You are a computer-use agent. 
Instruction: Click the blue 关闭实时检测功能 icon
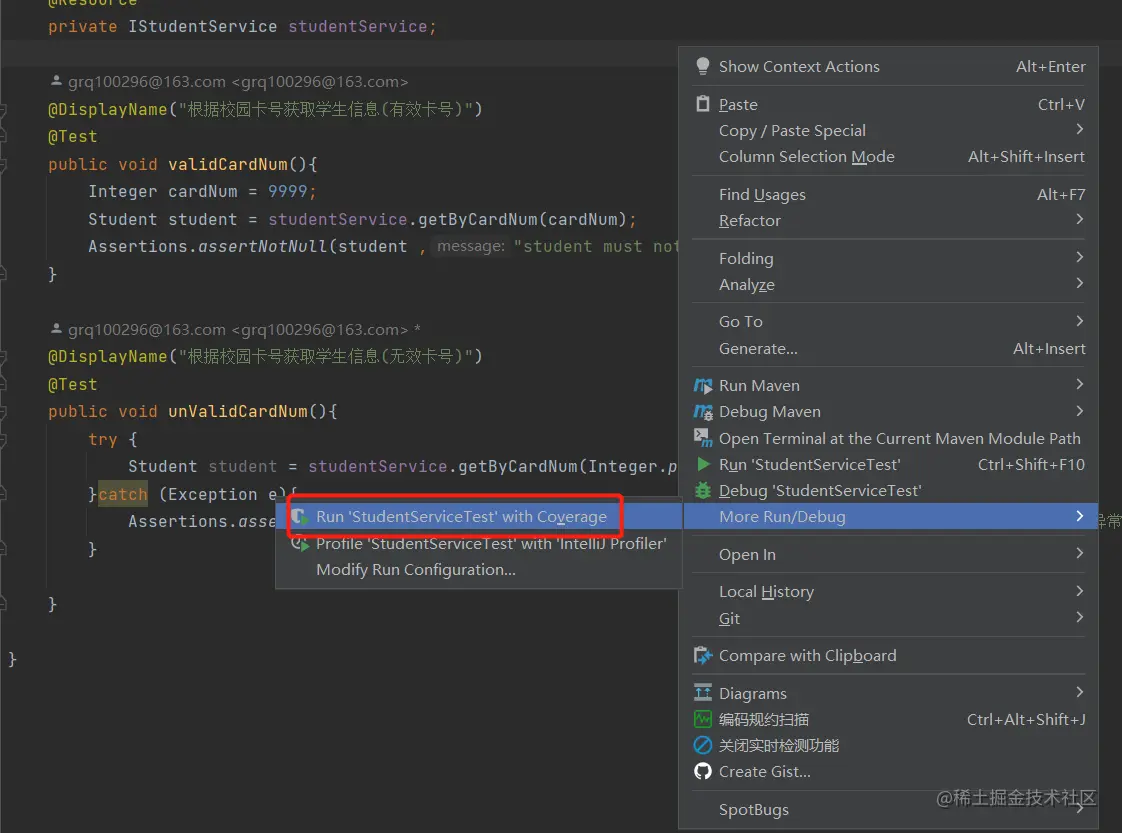(703, 745)
